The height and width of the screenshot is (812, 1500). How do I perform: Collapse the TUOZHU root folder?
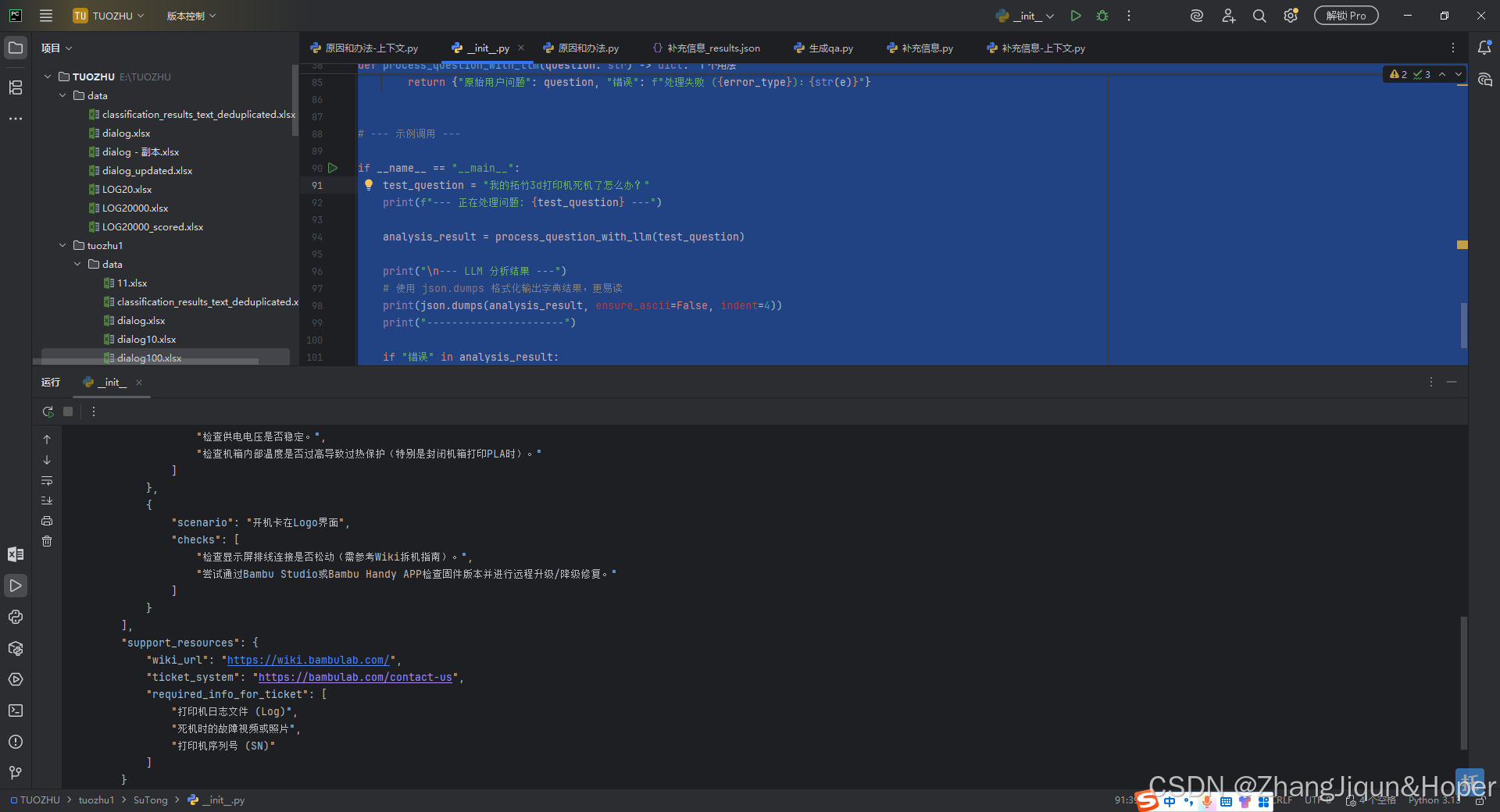click(48, 77)
